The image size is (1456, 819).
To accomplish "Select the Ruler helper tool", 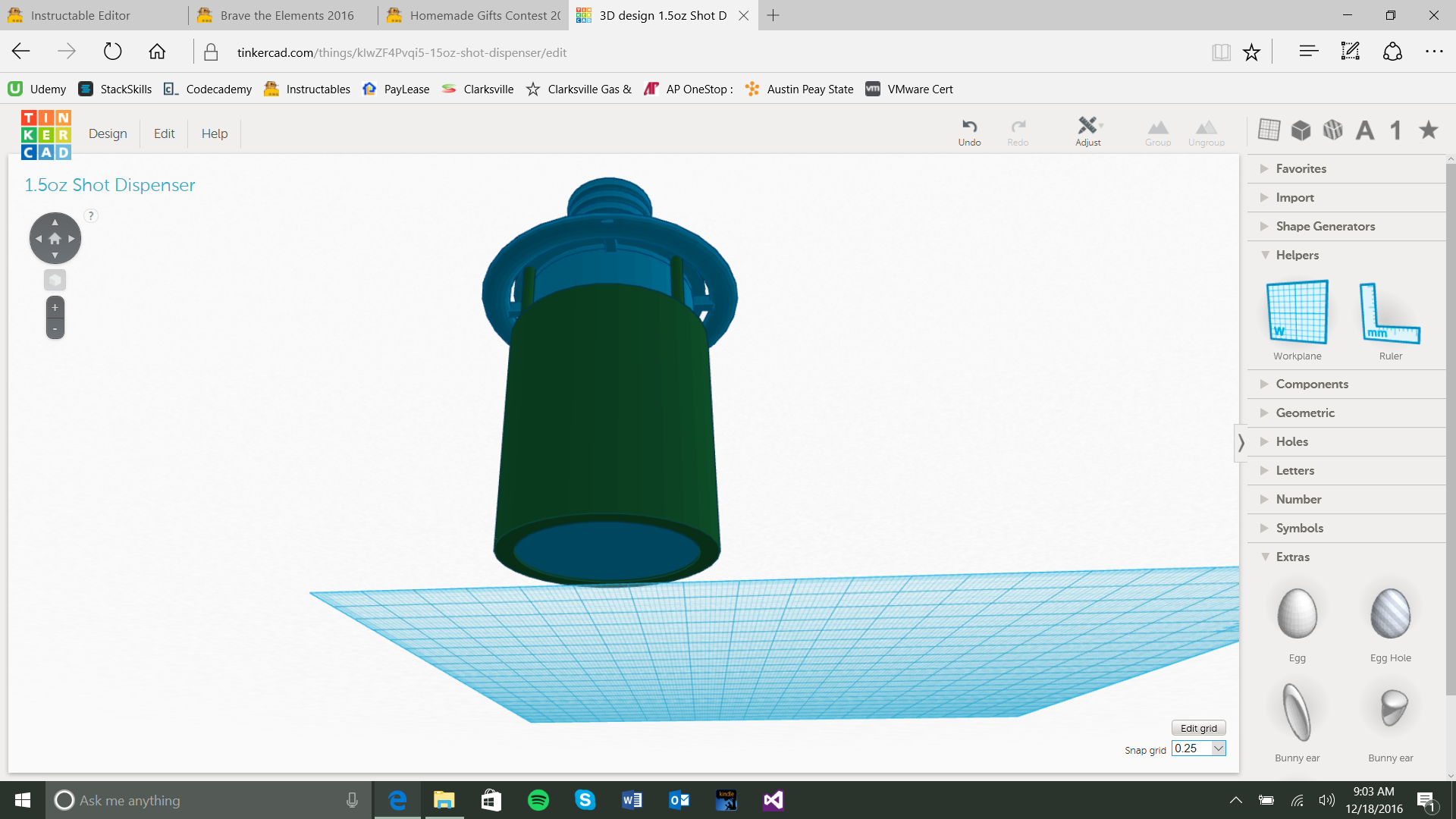I will pyautogui.click(x=1390, y=312).
